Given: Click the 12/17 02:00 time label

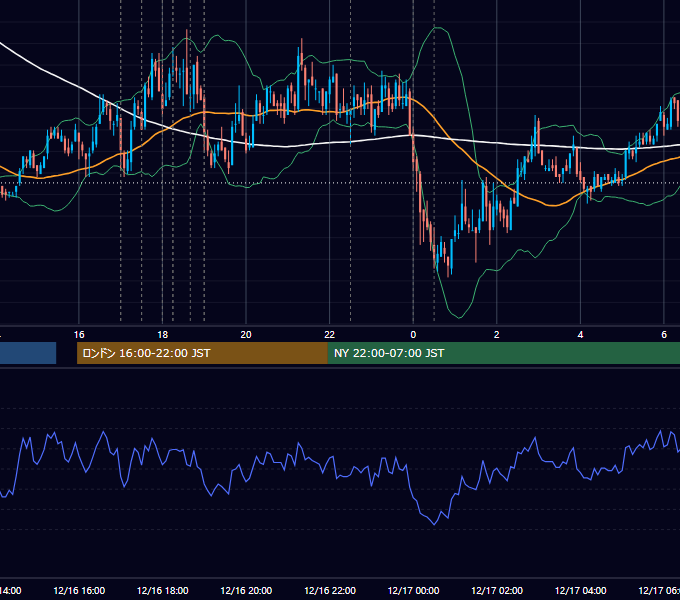Looking at the screenshot, I should point(497,590).
